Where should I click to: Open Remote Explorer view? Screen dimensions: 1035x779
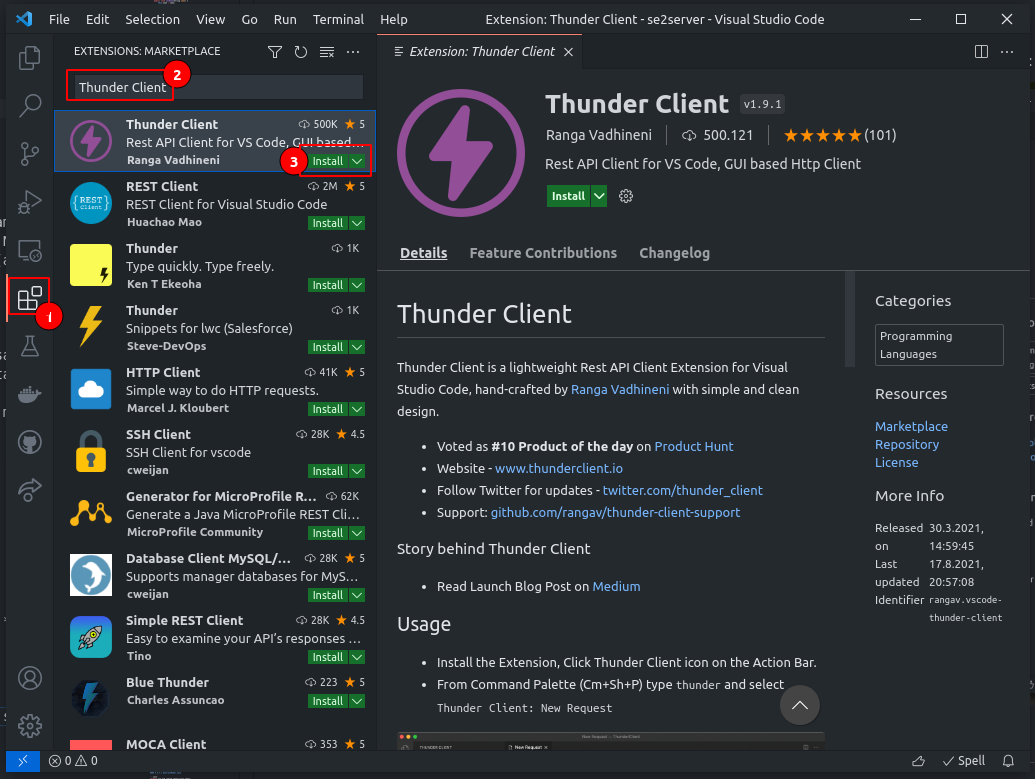[x=29, y=251]
